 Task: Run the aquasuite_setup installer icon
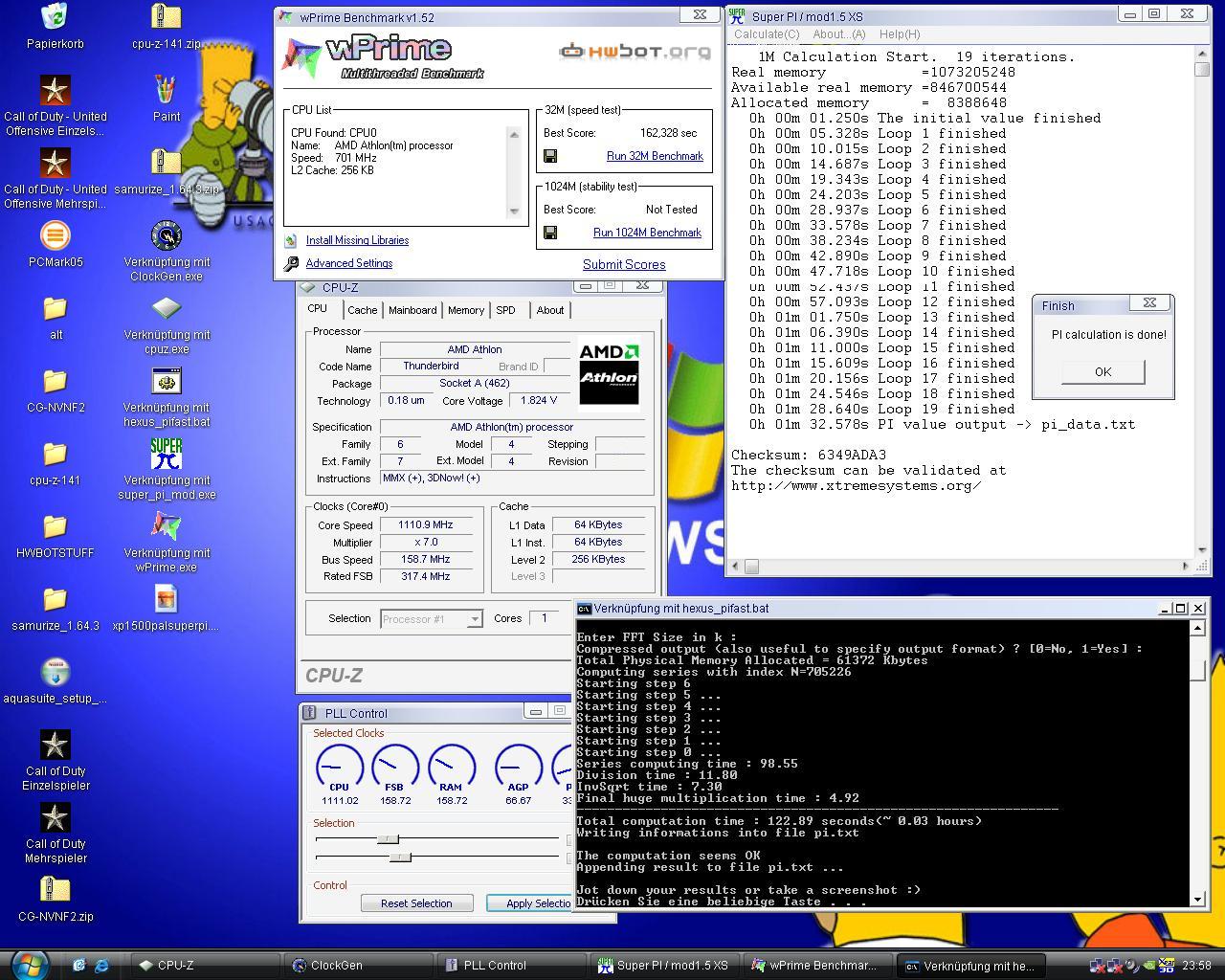click(x=56, y=672)
